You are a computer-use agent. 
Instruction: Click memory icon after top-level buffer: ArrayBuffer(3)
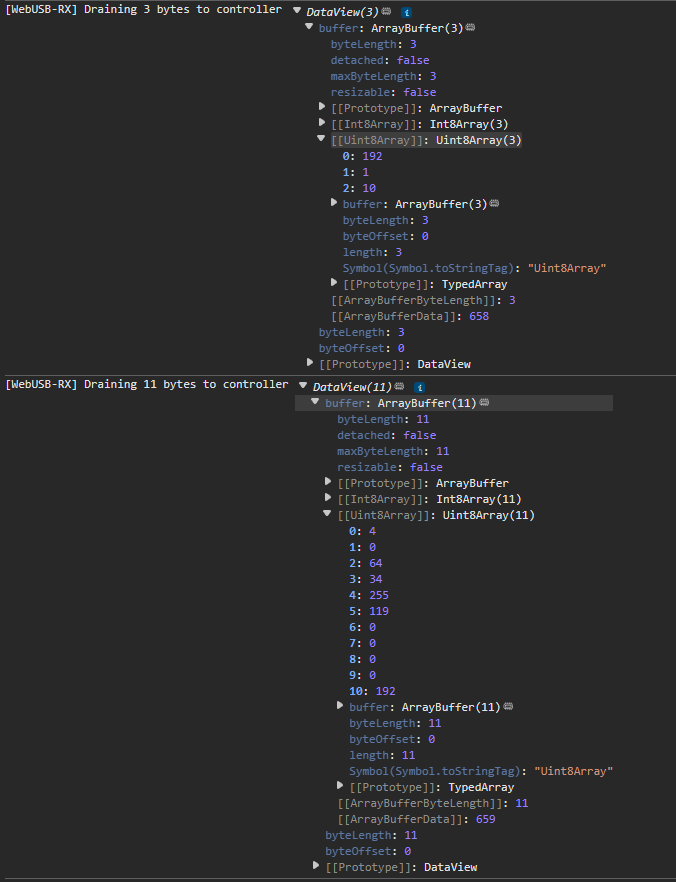click(470, 28)
